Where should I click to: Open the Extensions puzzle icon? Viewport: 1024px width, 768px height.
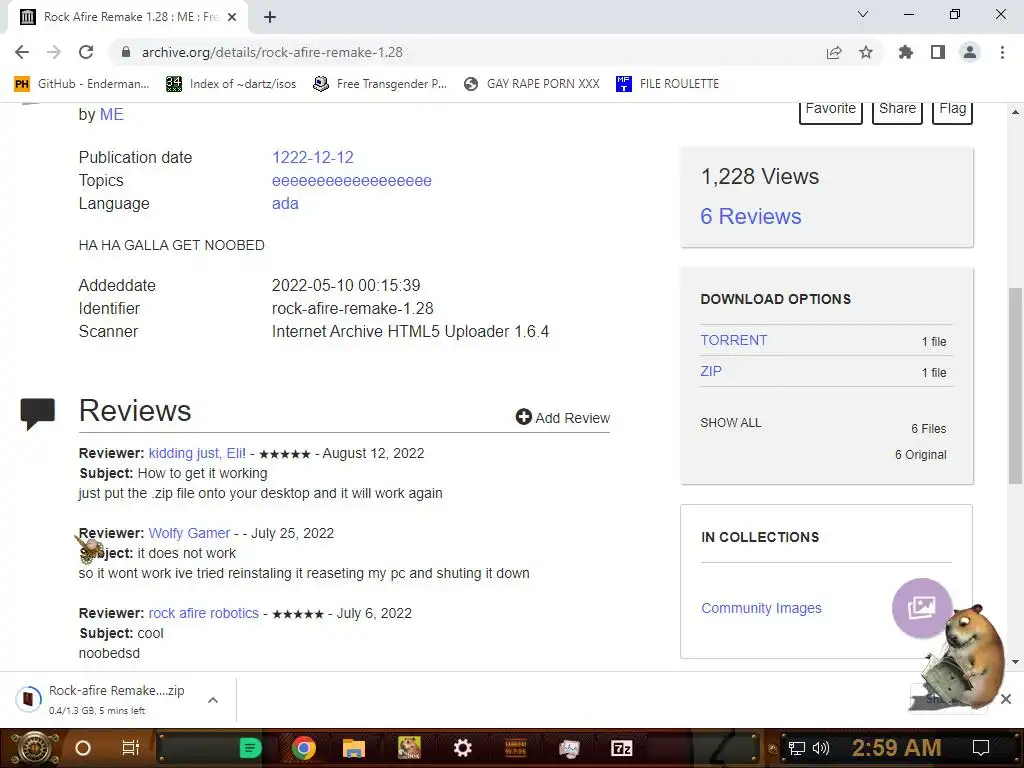[905, 52]
